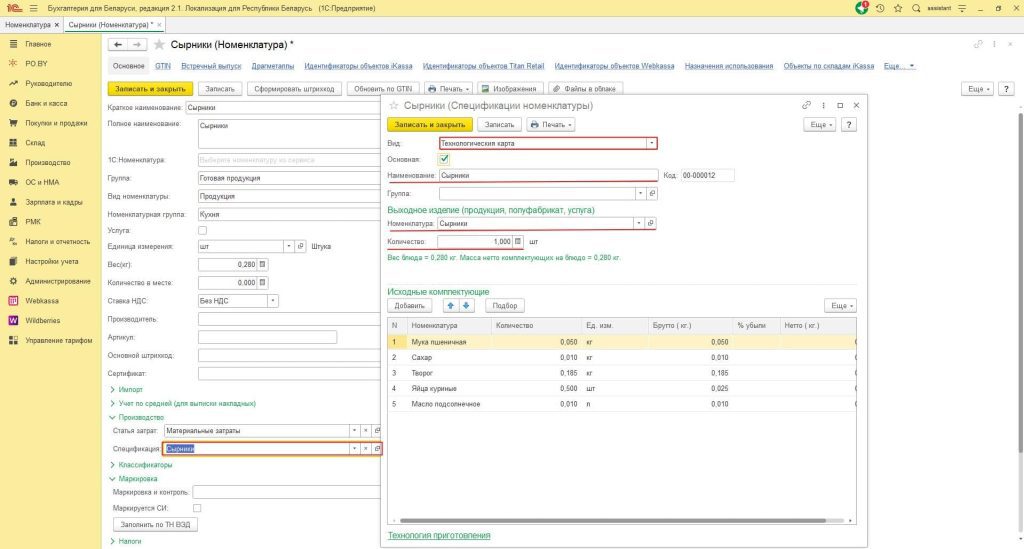Open the history clock icon in title bar

click(879, 8)
